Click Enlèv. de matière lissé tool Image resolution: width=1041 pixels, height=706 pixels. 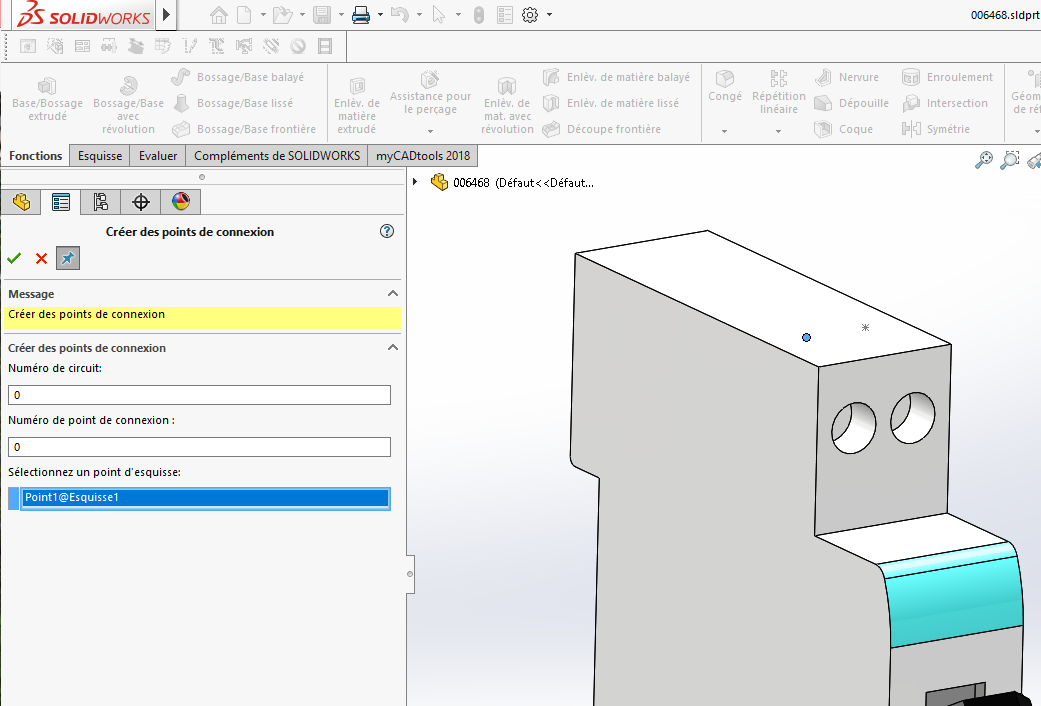(x=611, y=103)
